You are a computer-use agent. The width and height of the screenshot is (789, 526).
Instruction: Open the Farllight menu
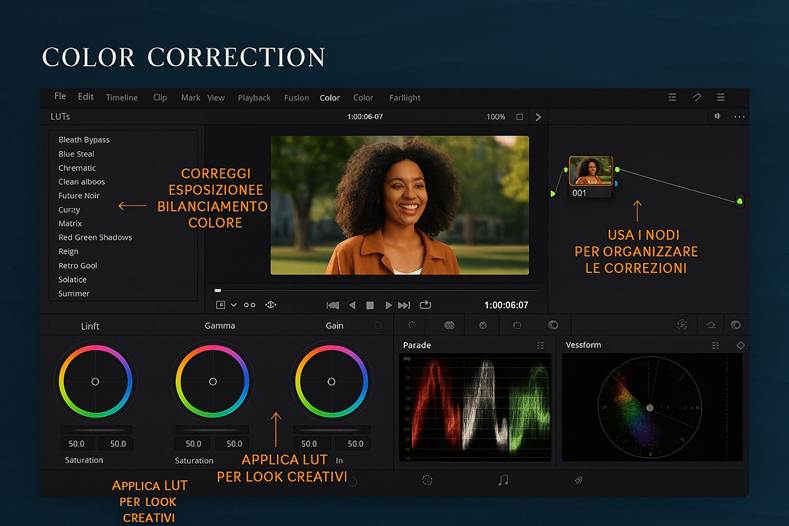coord(405,98)
